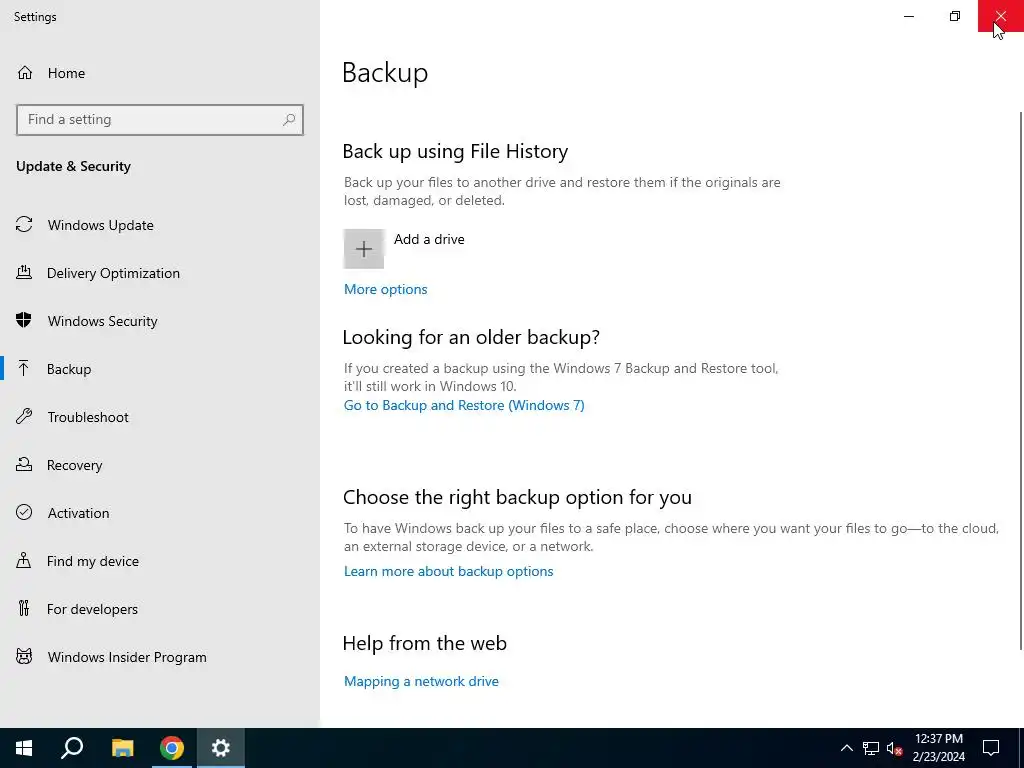This screenshot has width=1024, height=768.
Task: Open the Mapping a network drive link
Action: (421, 681)
